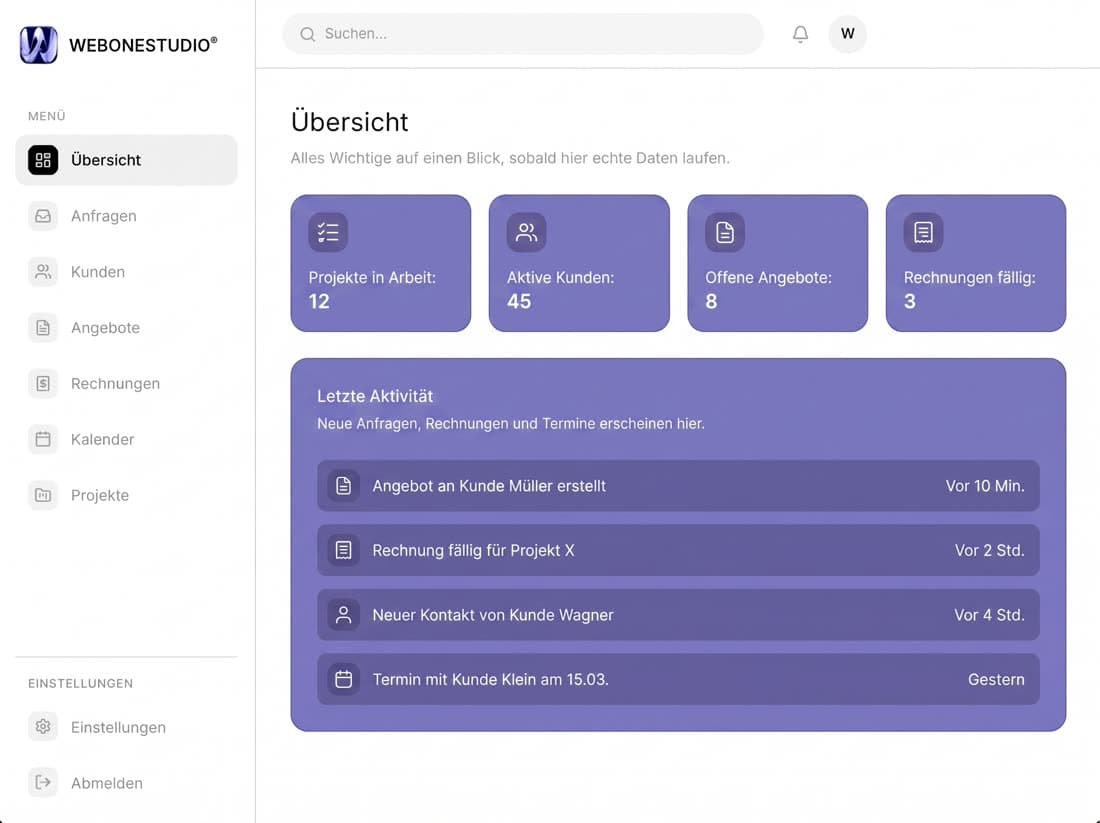Screen dimensions: 1100x823
Task: Log out via Abmelden label
Action: [107, 783]
